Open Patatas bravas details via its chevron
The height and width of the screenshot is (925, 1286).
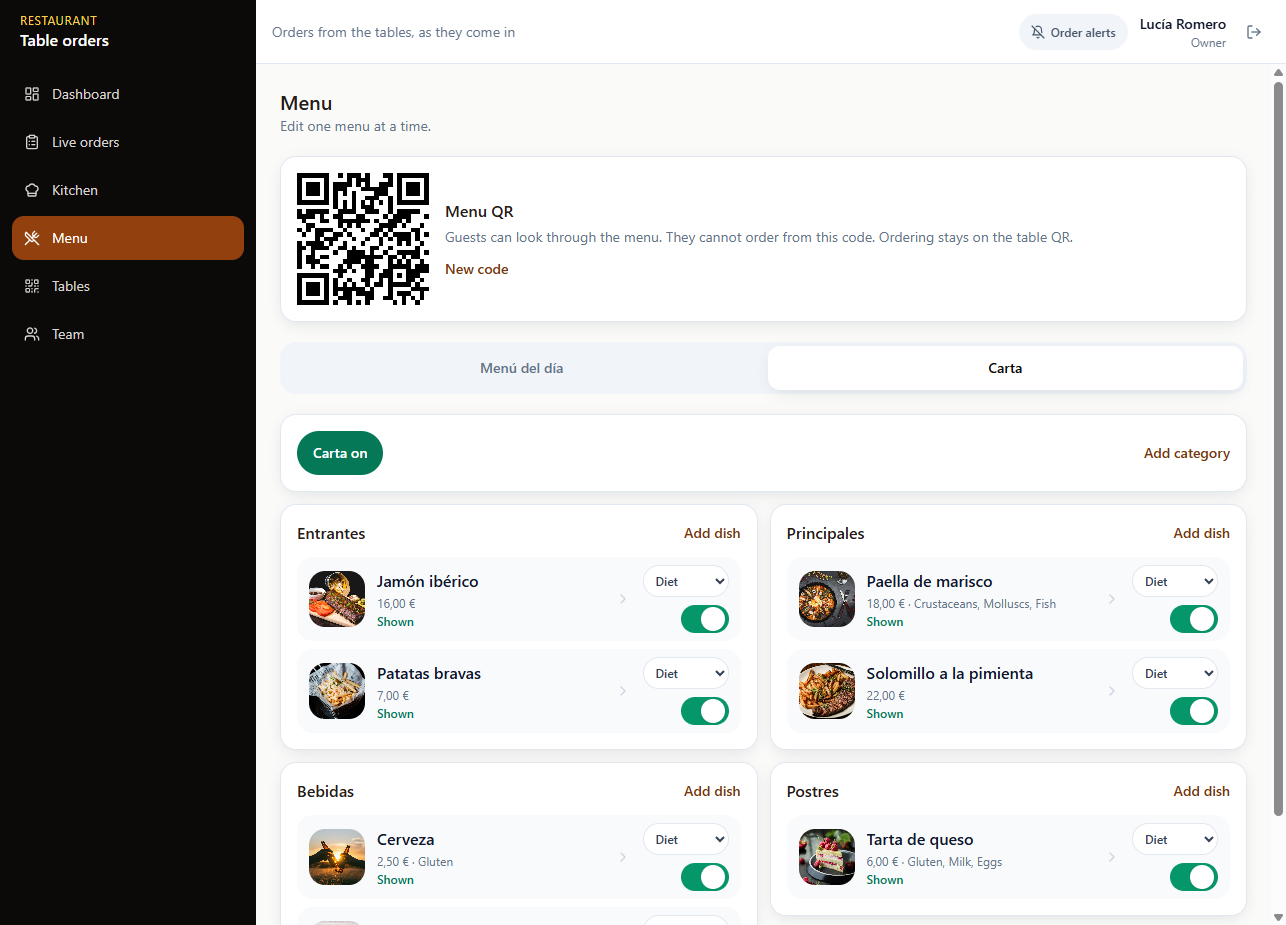point(622,691)
